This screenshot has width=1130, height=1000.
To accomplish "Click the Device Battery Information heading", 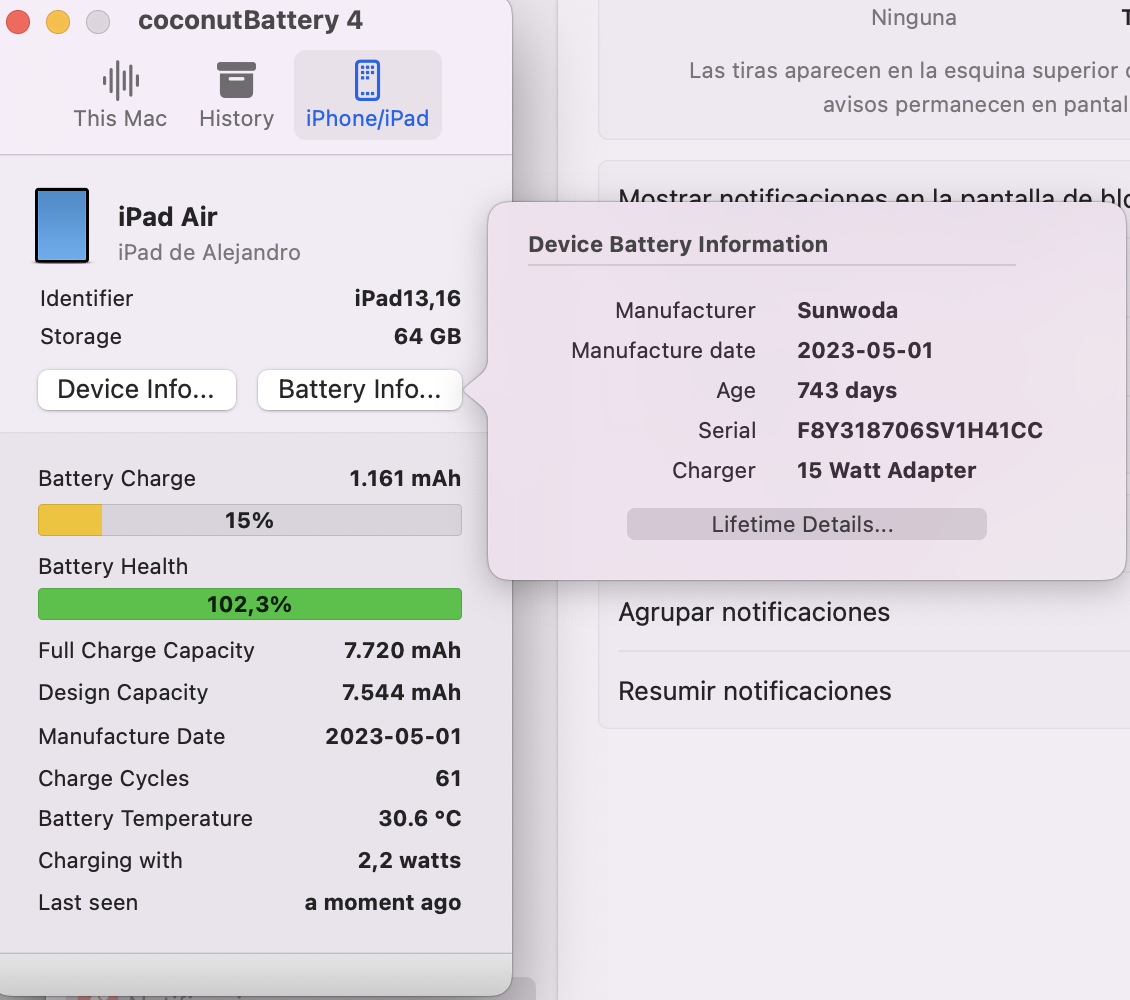I will [678, 244].
